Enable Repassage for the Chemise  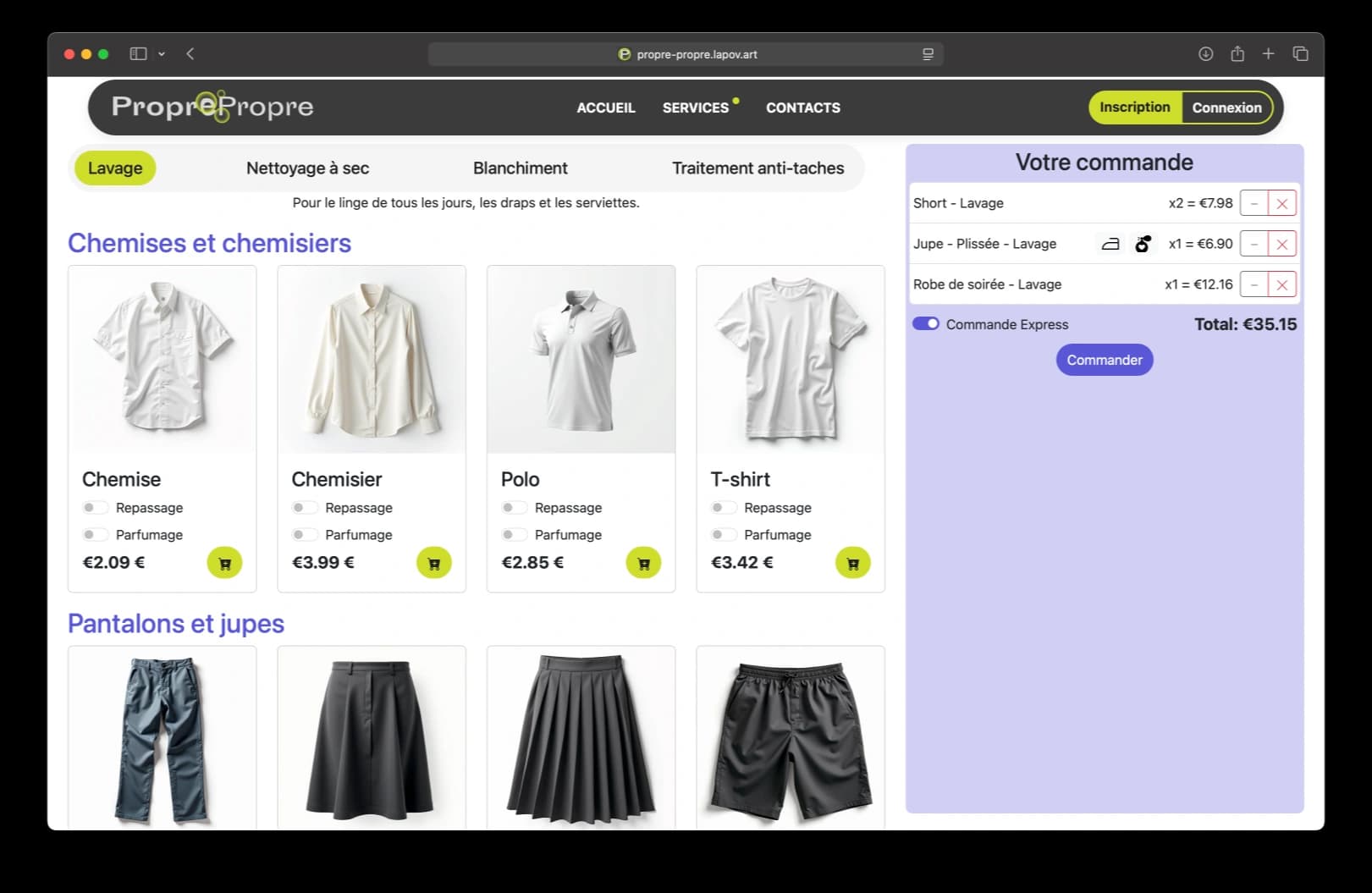pos(92,507)
